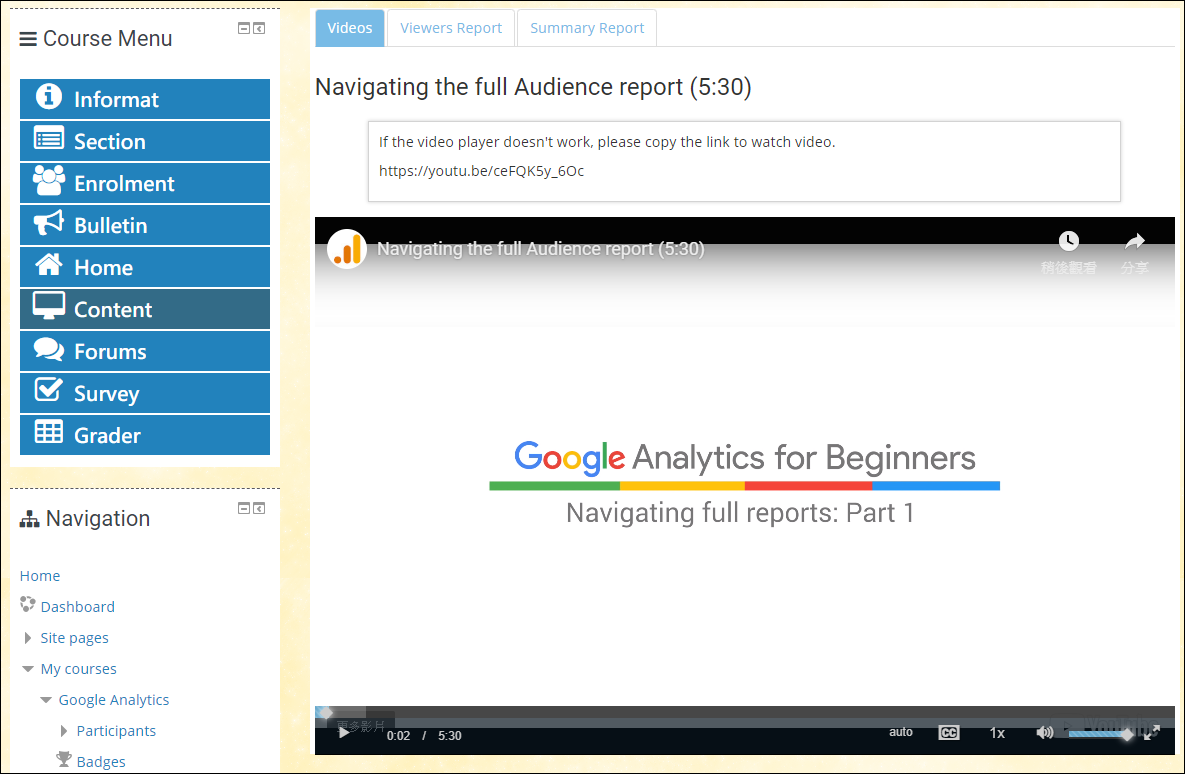Dock the Course Menu block
Image resolution: width=1185 pixels, height=774 pixels.
[x=259, y=29]
